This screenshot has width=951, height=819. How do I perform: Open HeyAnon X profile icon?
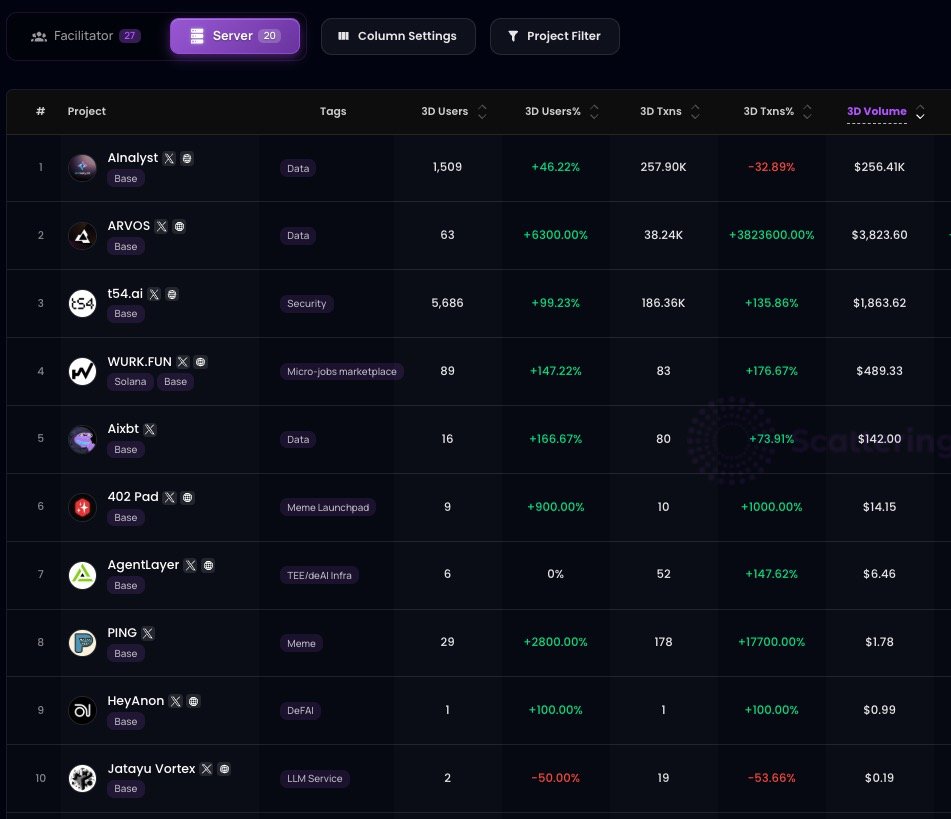pos(176,701)
